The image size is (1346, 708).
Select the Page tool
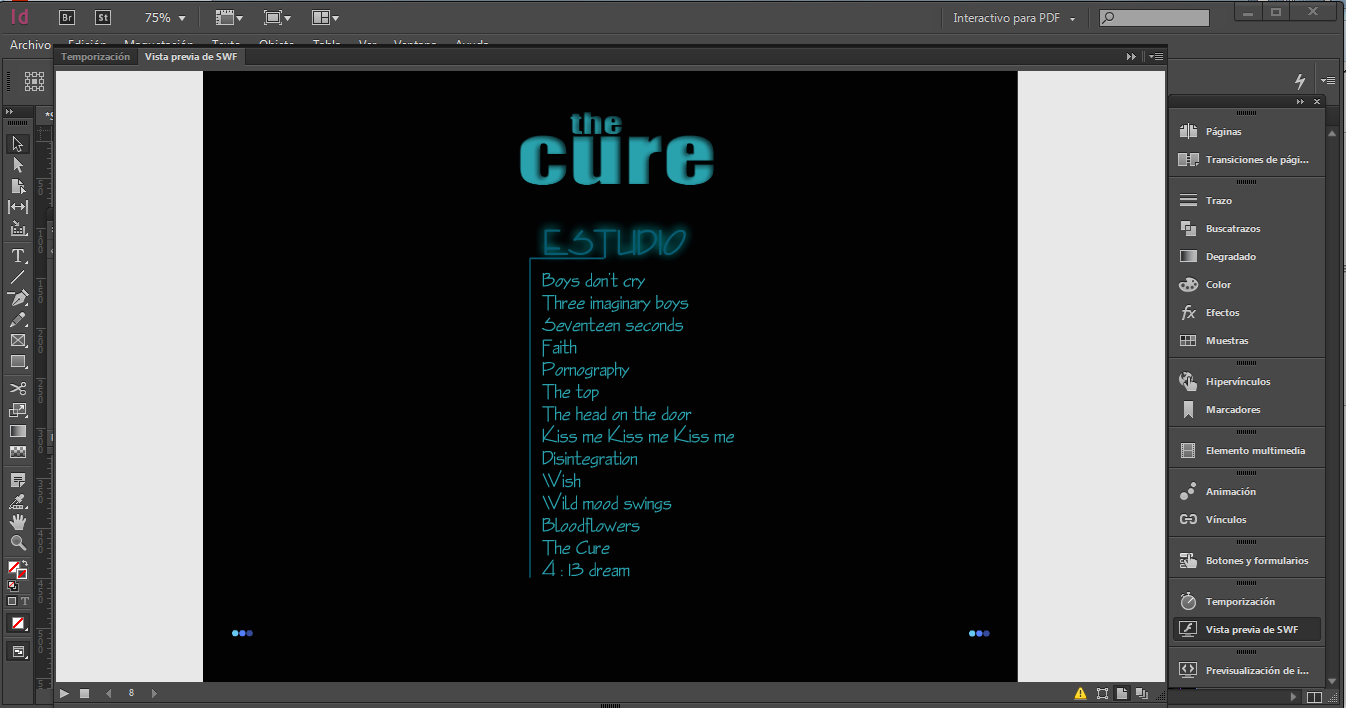[18, 186]
